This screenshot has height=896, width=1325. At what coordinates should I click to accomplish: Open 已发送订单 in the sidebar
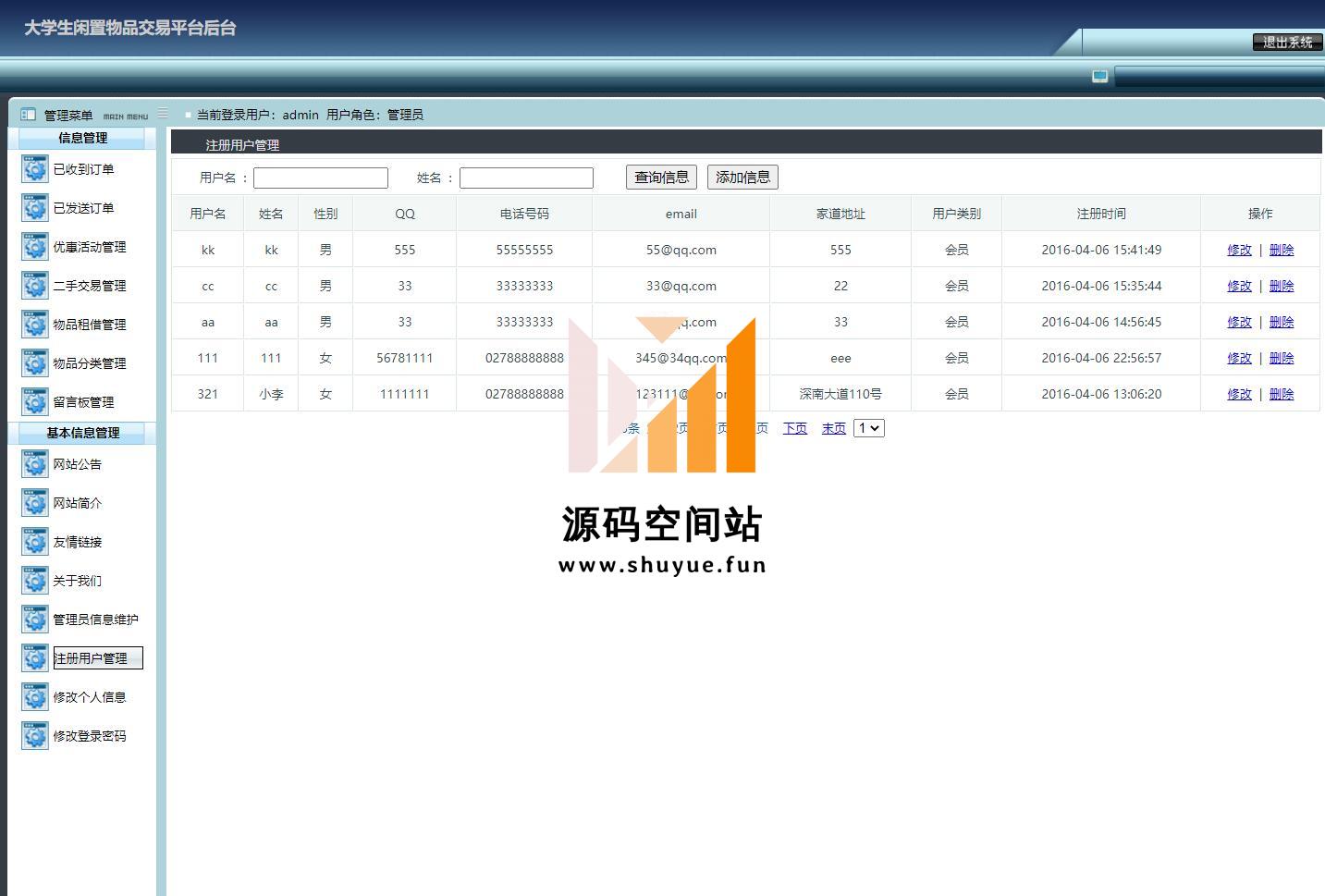coord(83,208)
